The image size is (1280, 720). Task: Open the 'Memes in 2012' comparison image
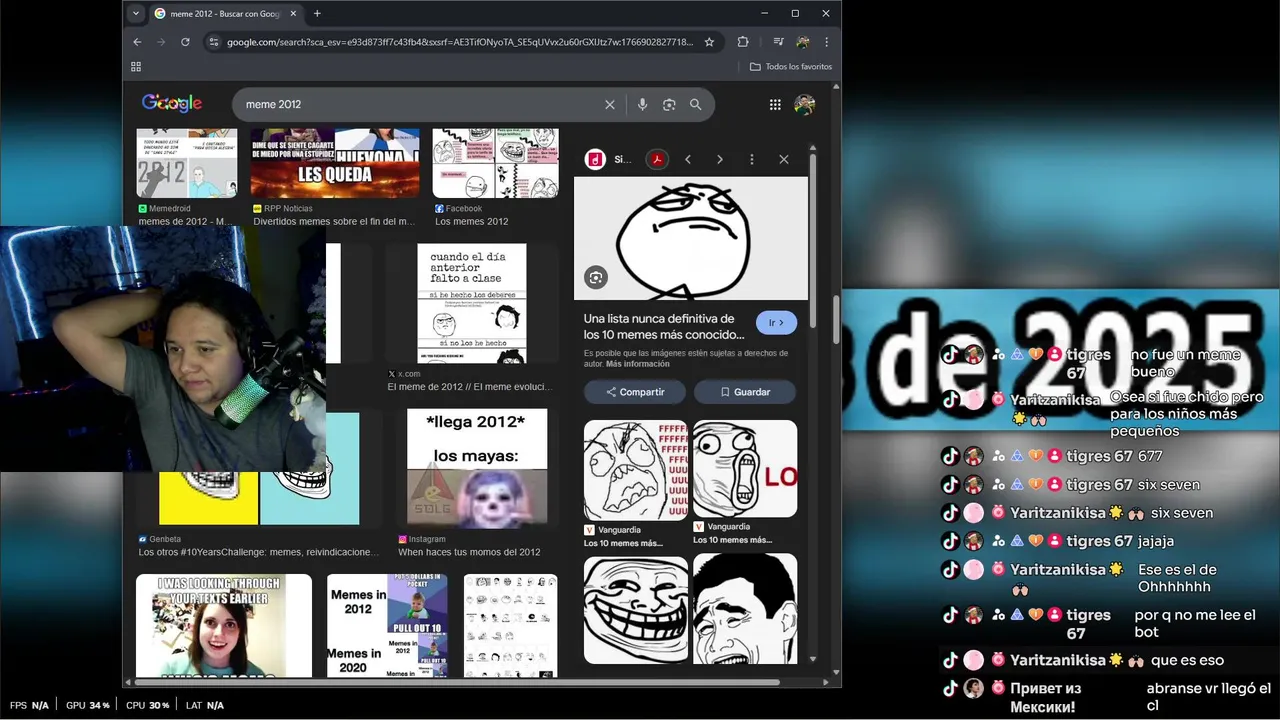(387, 625)
